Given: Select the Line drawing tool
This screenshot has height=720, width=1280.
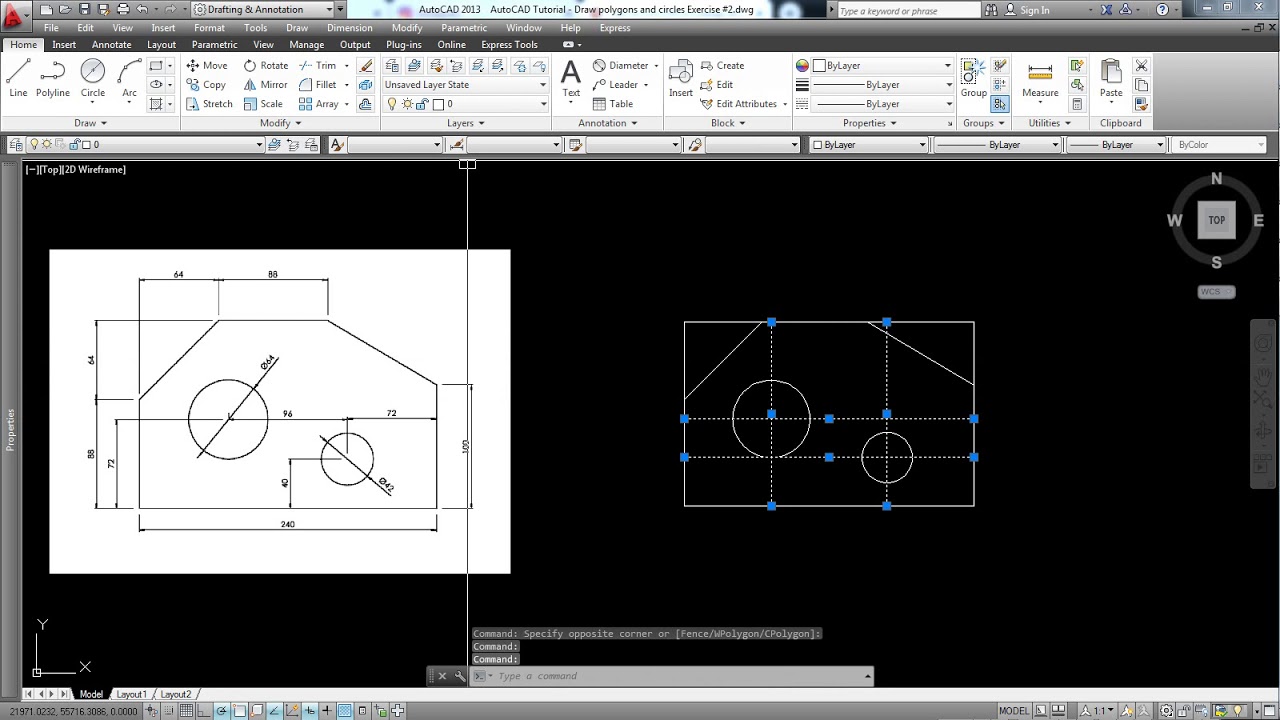Looking at the screenshot, I should point(18,78).
